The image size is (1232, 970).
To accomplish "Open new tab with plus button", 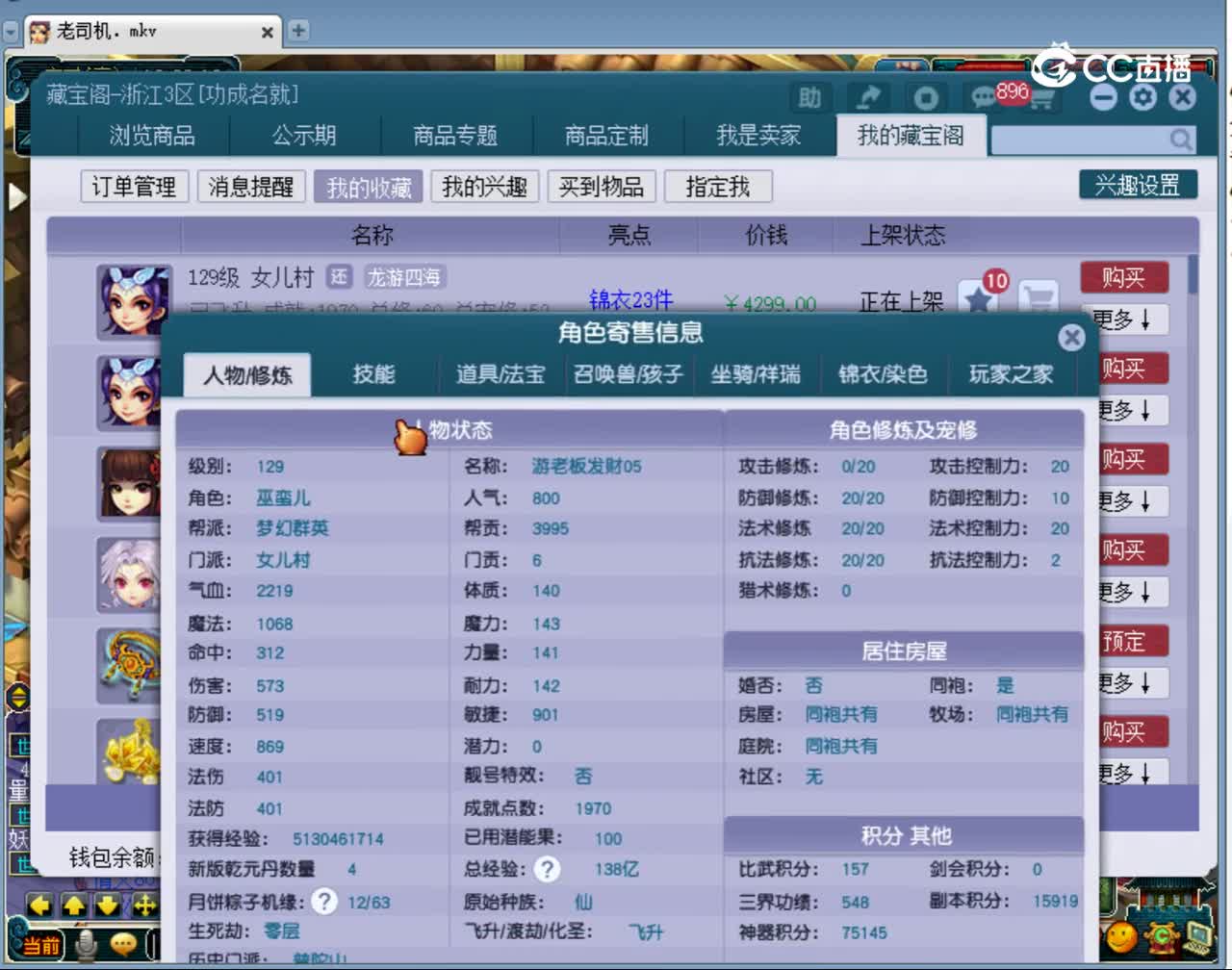I will coord(298,31).
